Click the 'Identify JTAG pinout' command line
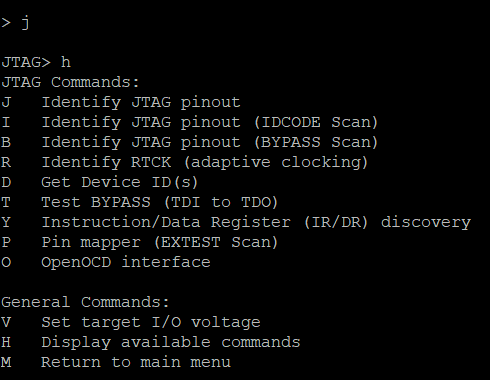The width and height of the screenshot is (490, 380). [x=121, y=102]
